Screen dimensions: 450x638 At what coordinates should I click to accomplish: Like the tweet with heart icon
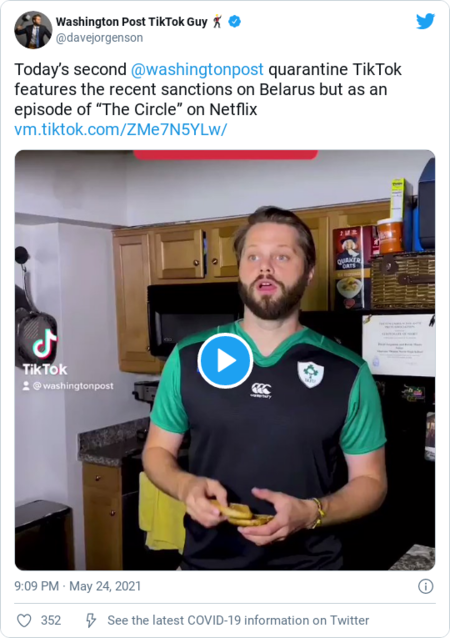[x=24, y=621]
